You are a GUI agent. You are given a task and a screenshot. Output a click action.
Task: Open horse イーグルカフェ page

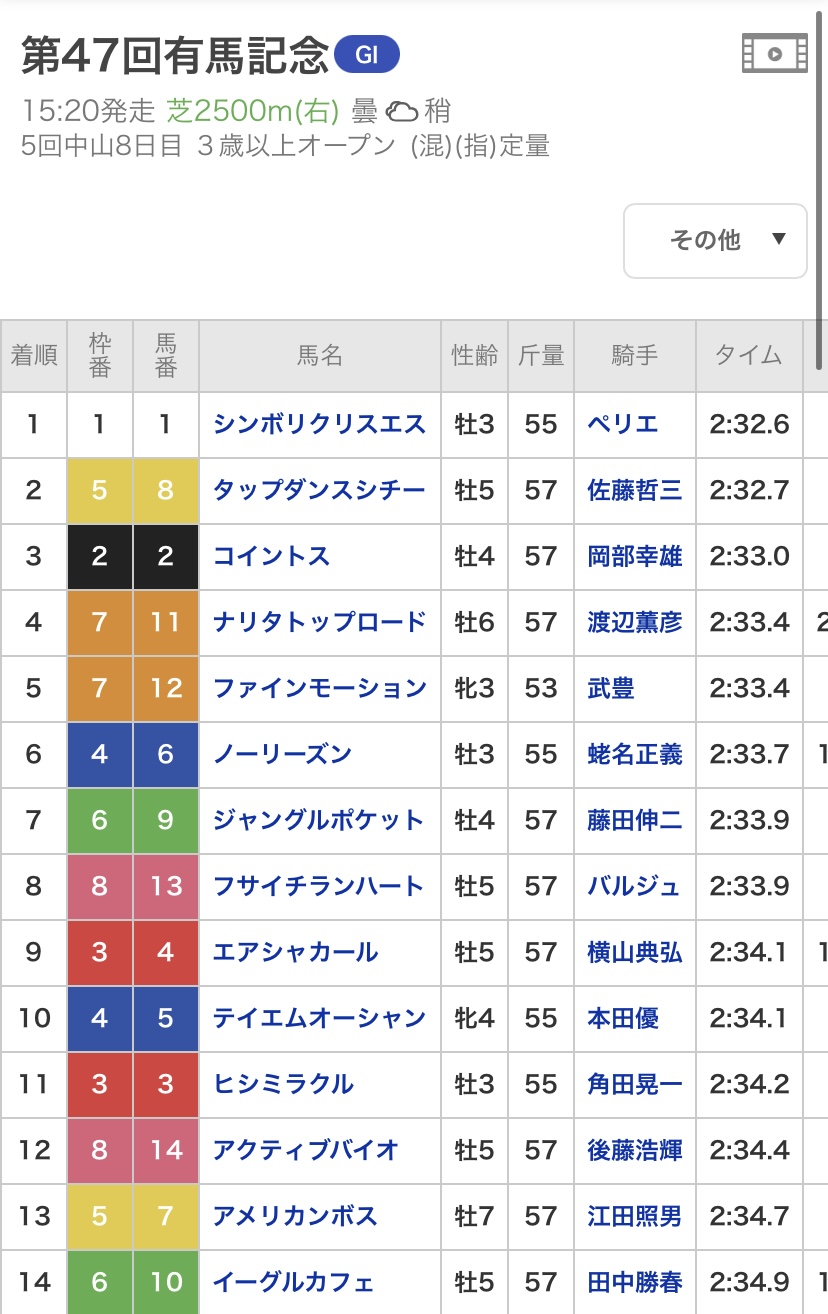[x=294, y=1282]
